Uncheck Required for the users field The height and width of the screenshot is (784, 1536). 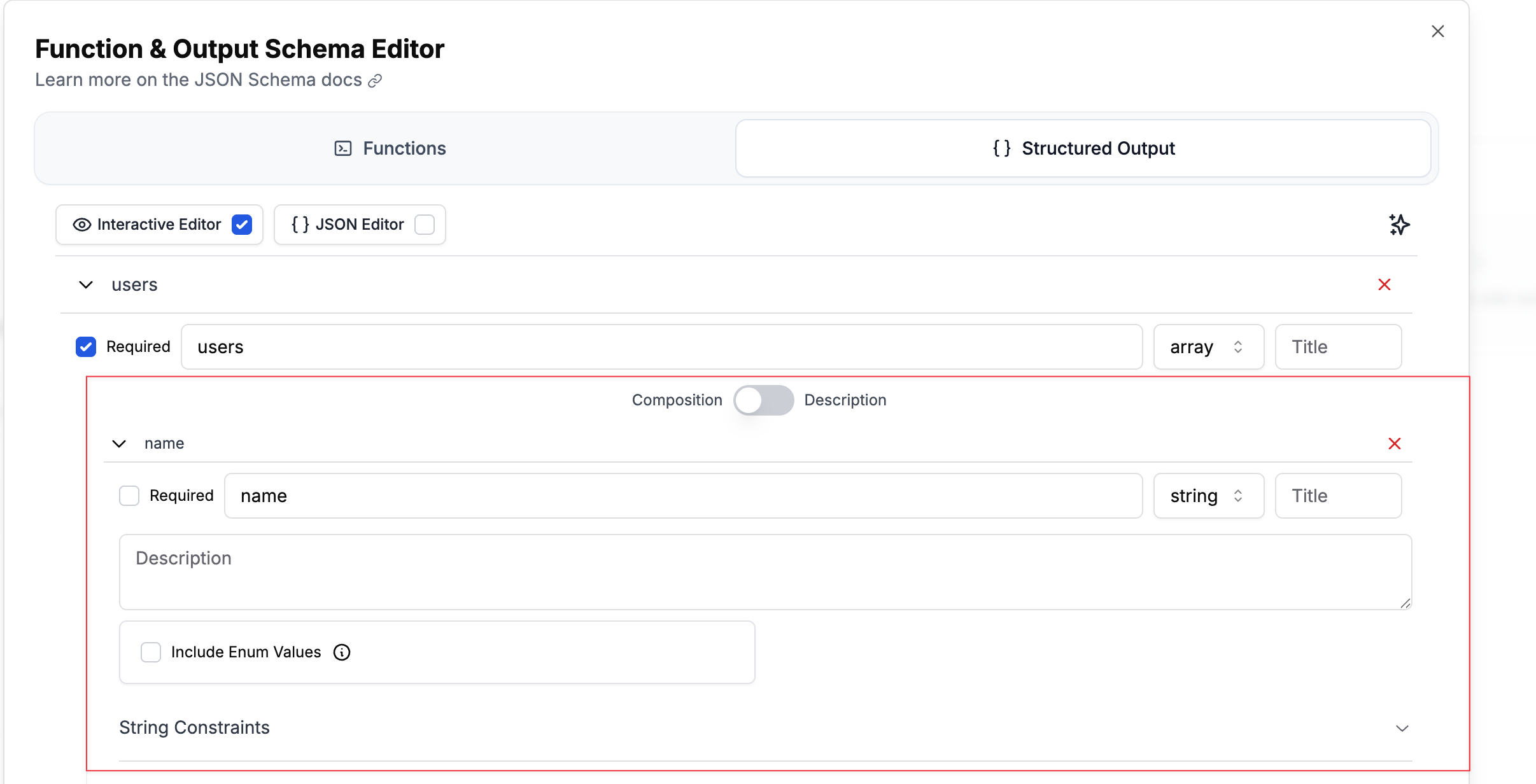pos(86,347)
